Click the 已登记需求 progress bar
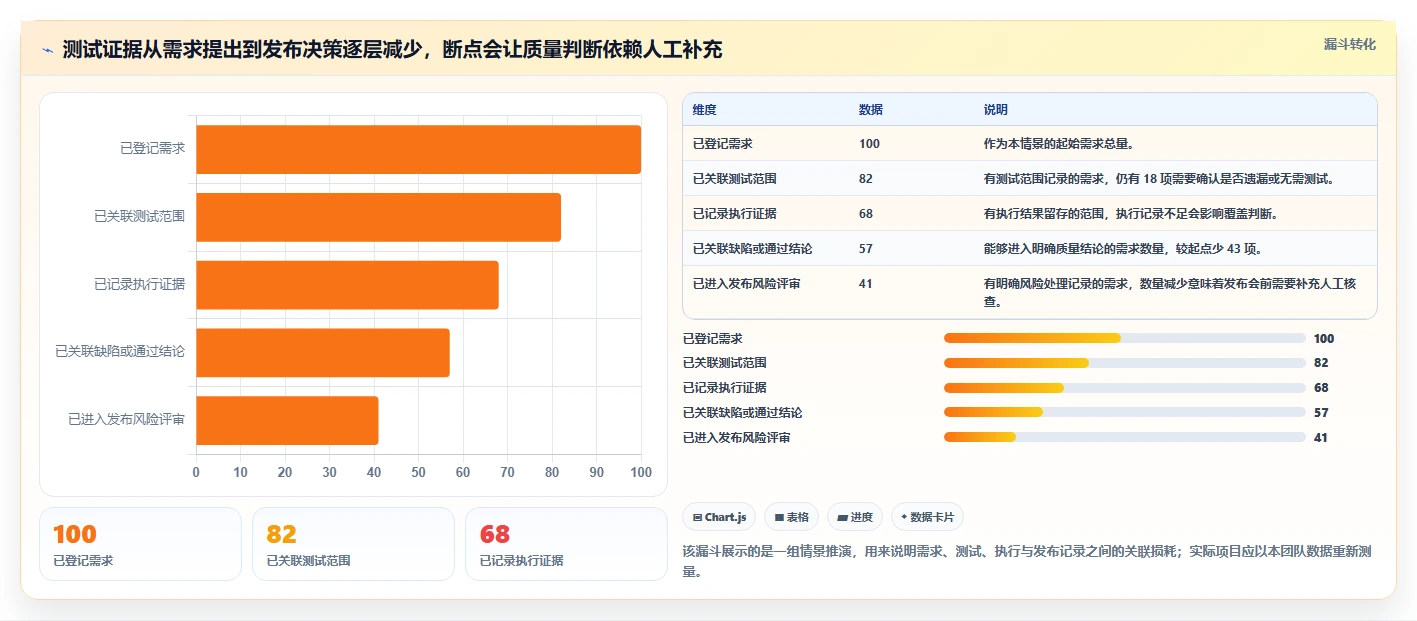 pyautogui.click(x=1125, y=338)
